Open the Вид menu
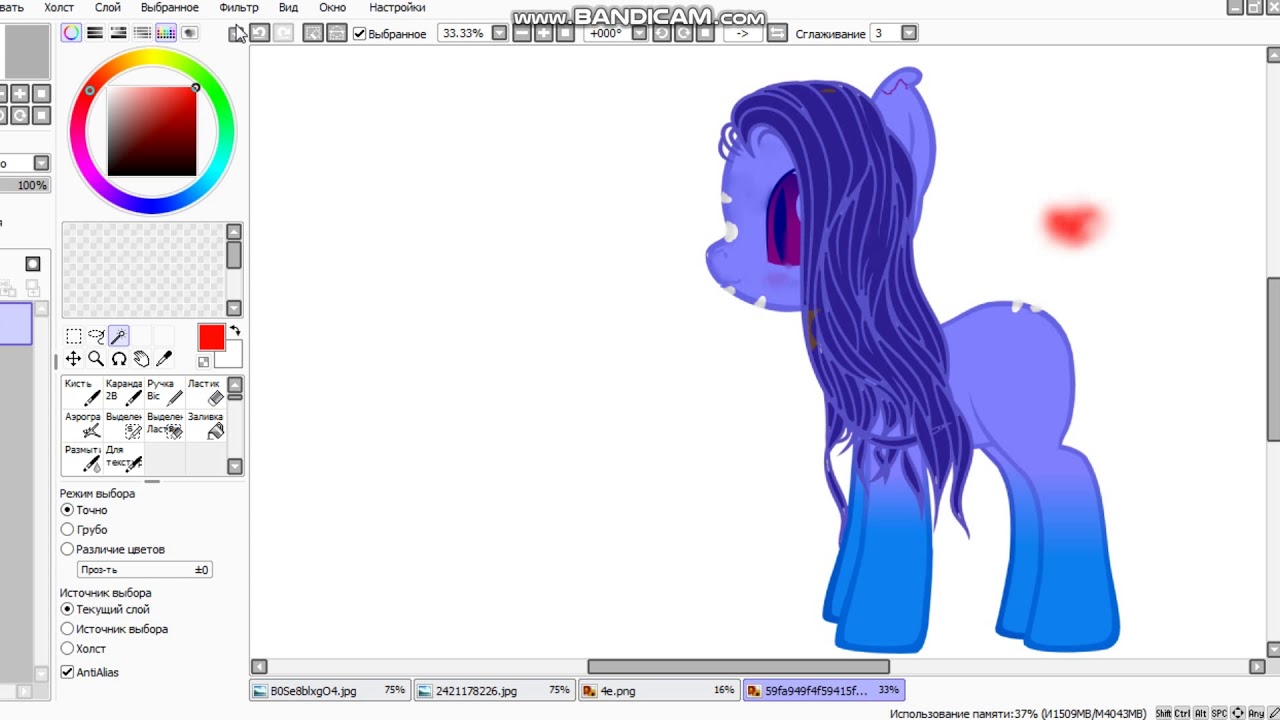The height and width of the screenshot is (720, 1280). [x=288, y=7]
